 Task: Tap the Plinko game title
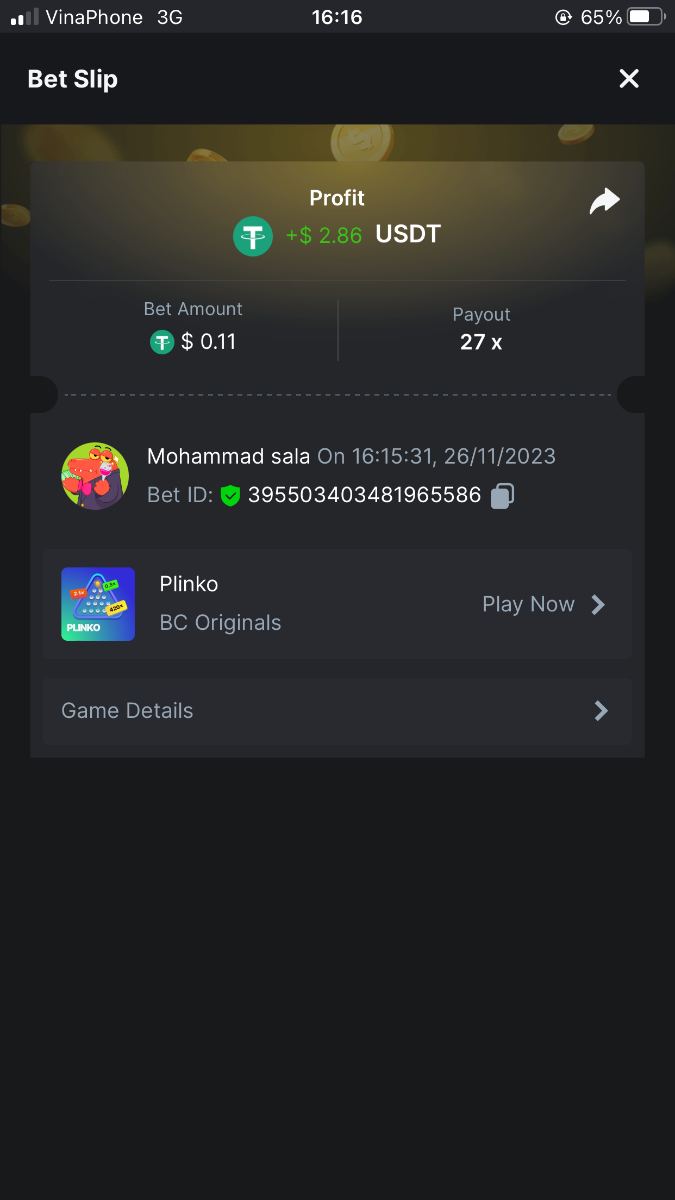[189, 584]
